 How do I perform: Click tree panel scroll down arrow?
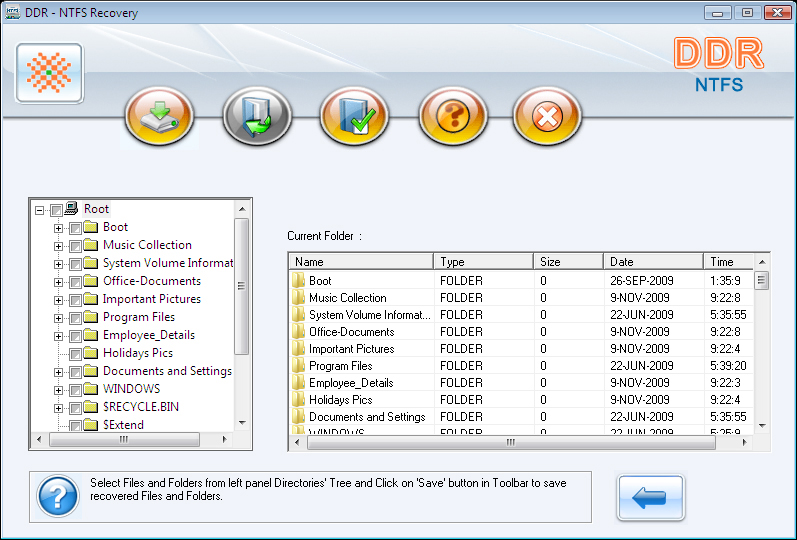coord(242,423)
